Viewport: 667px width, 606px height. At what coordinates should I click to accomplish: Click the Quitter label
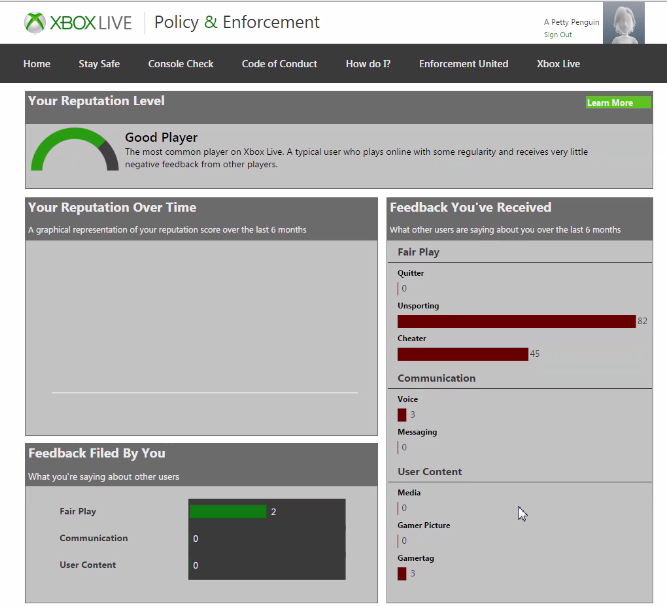pos(410,273)
